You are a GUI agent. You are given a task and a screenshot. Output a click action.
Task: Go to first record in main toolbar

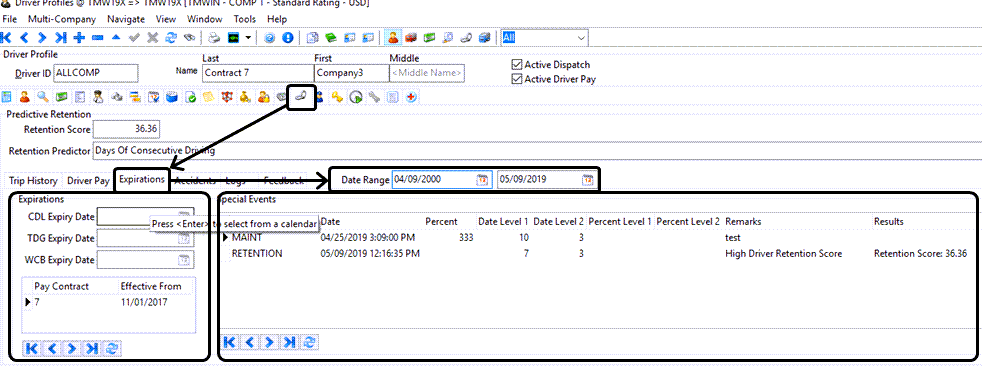click(6, 38)
